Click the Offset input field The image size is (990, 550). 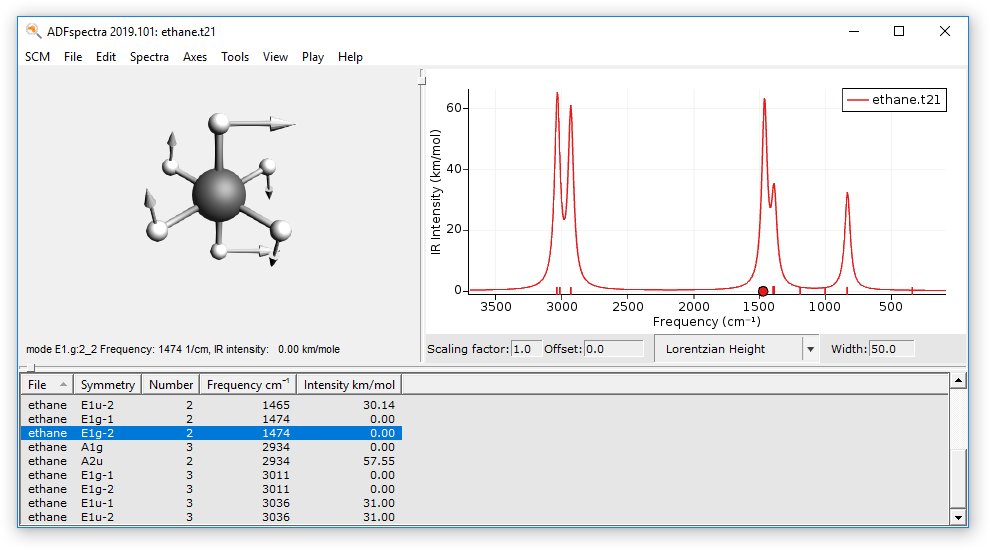click(614, 349)
